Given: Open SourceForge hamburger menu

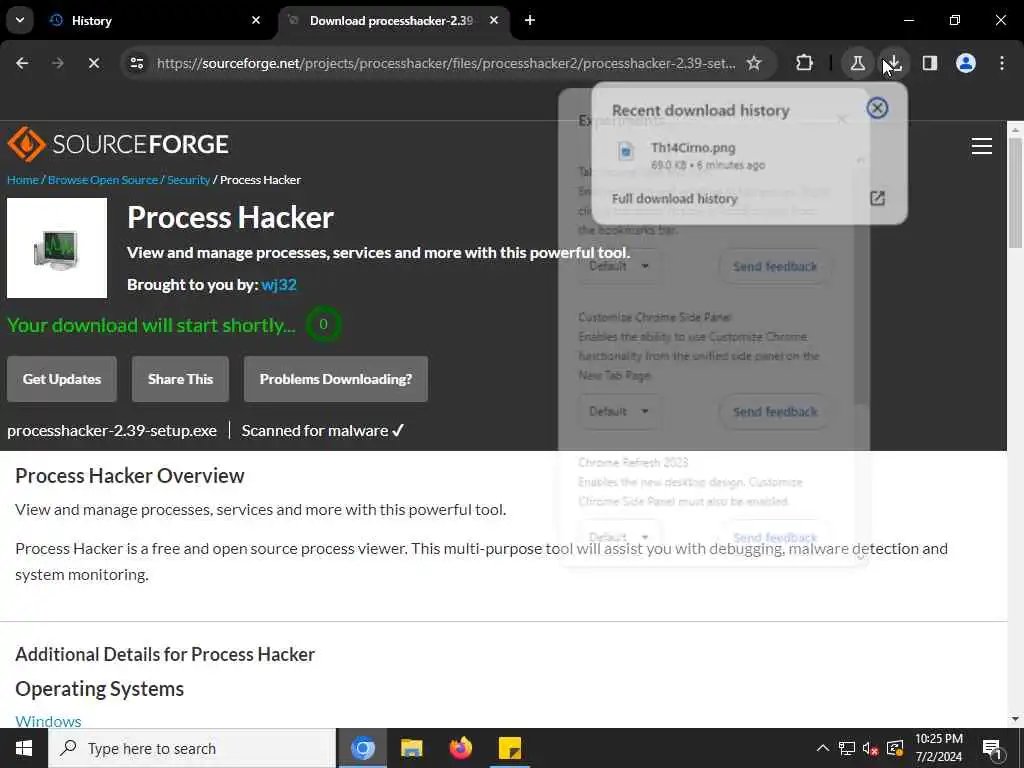Looking at the screenshot, I should click(982, 146).
